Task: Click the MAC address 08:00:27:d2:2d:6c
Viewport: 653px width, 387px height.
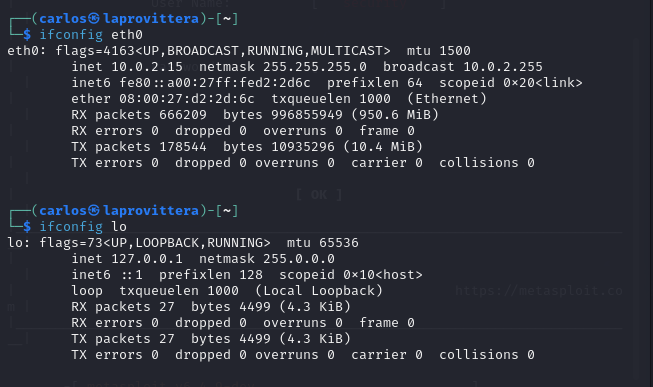Action: point(187,99)
